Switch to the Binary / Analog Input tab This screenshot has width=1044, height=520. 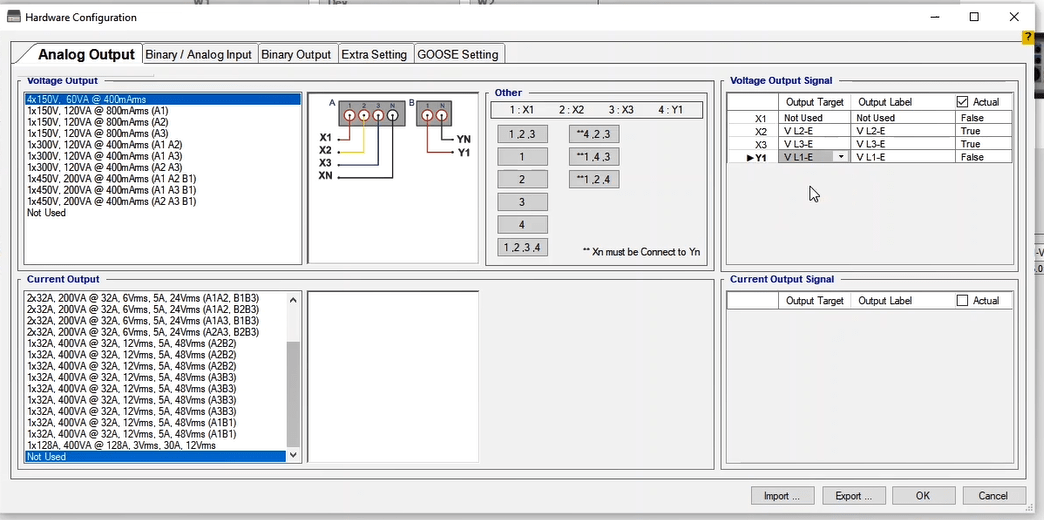pos(198,54)
